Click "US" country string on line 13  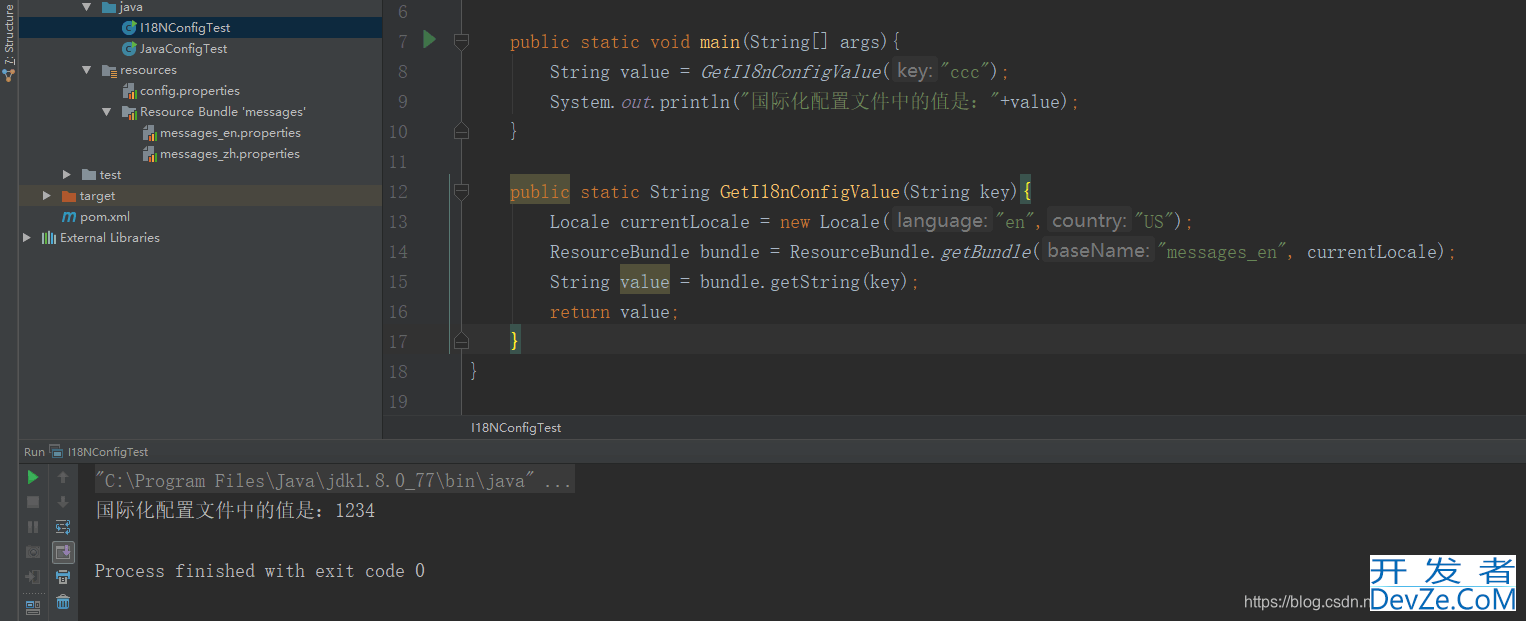point(1152,222)
